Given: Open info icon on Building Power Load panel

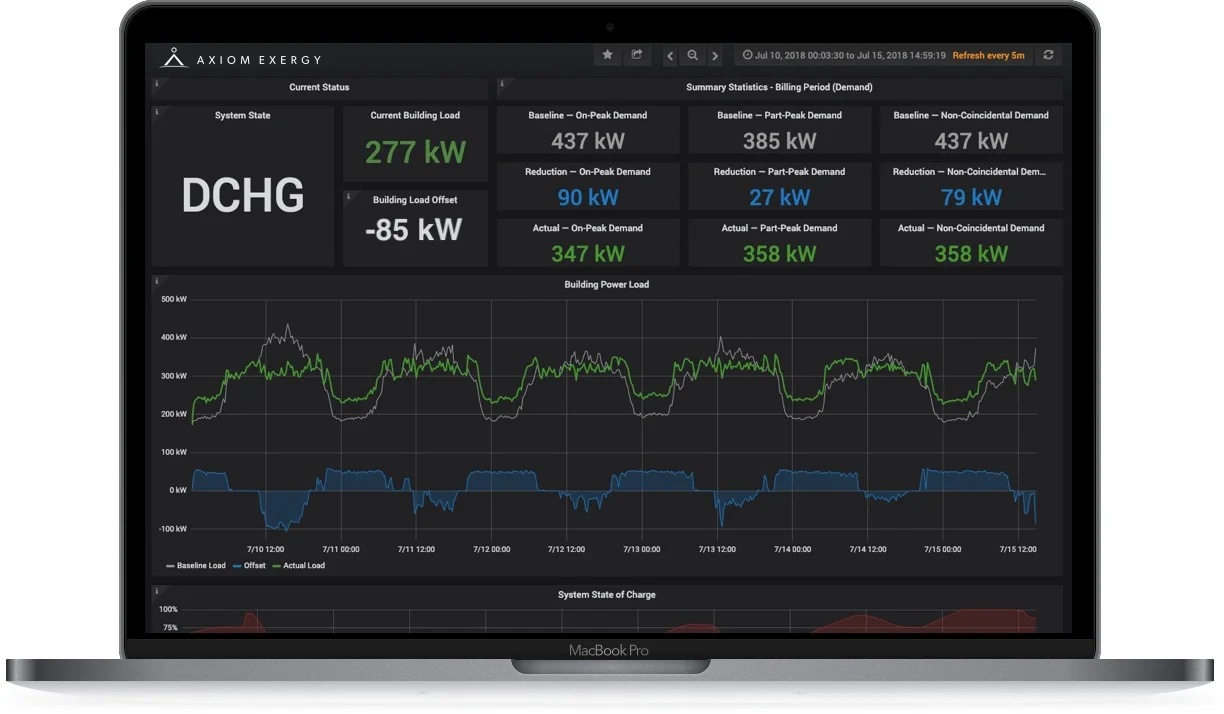Looking at the screenshot, I should 156,281.
